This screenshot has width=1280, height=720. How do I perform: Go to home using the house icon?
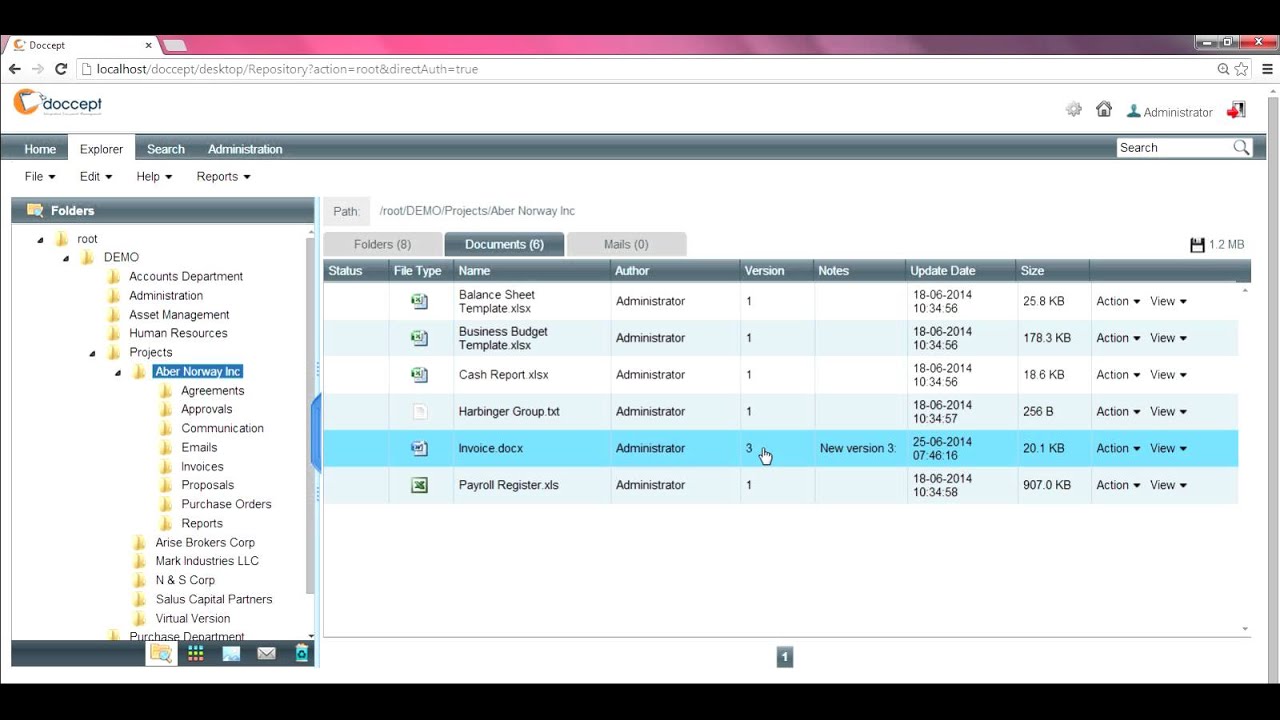pos(1104,110)
